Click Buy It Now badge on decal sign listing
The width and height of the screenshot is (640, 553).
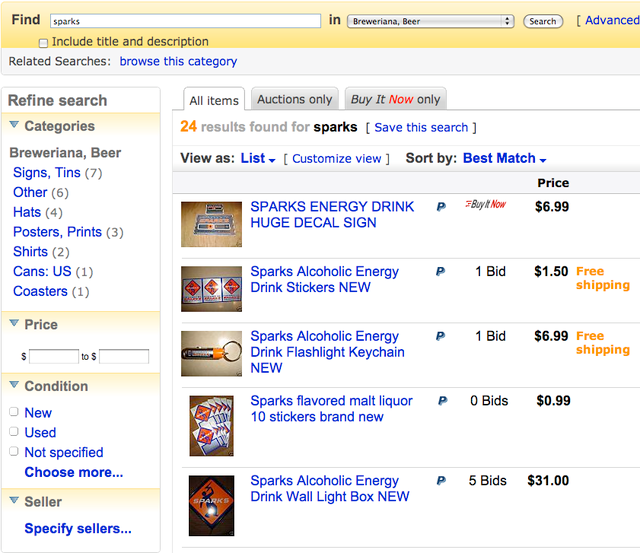pyautogui.click(x=485, y=204)
